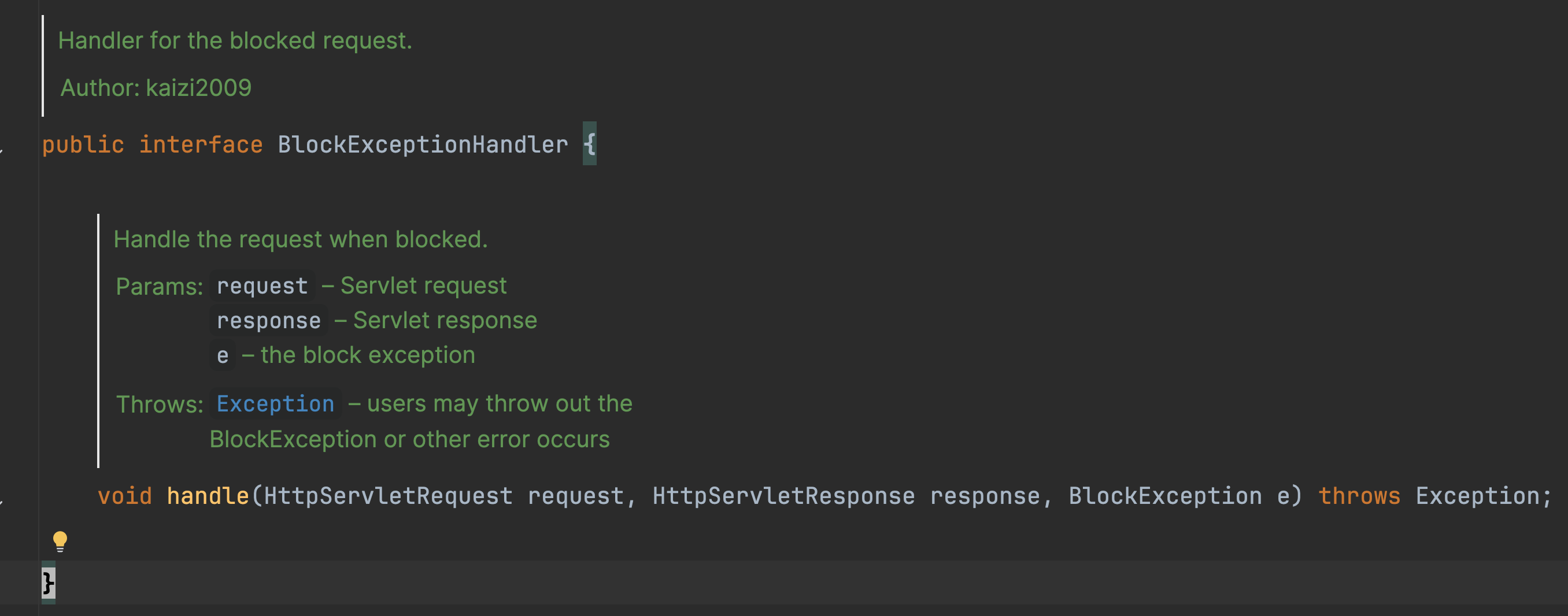The height and width of the screenshot is (616, 1568).
Task: Click the 'response' tag in Params doc
Action: tap(268, 321)
